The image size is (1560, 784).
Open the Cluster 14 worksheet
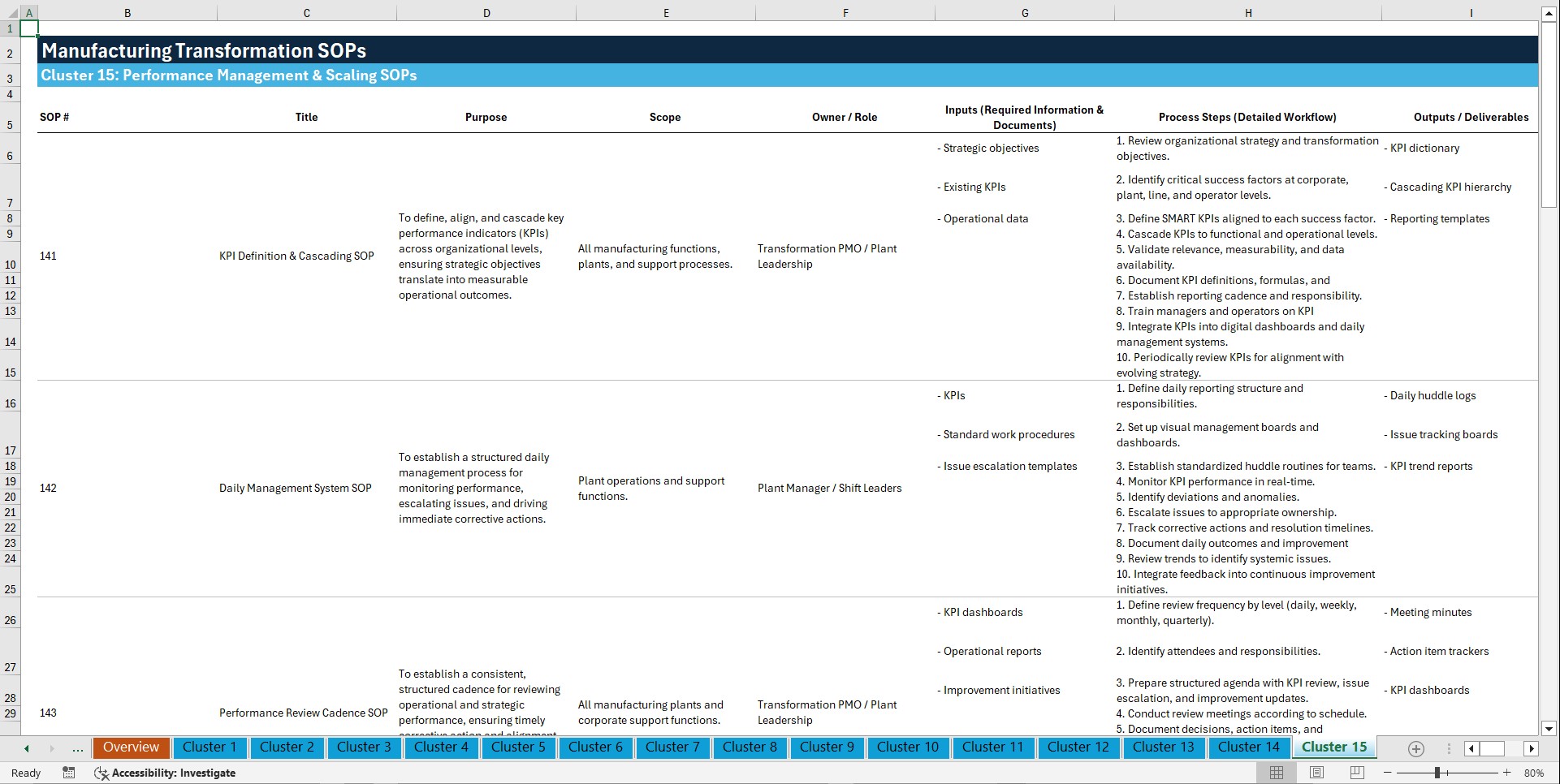click(x=1249, y=747)
